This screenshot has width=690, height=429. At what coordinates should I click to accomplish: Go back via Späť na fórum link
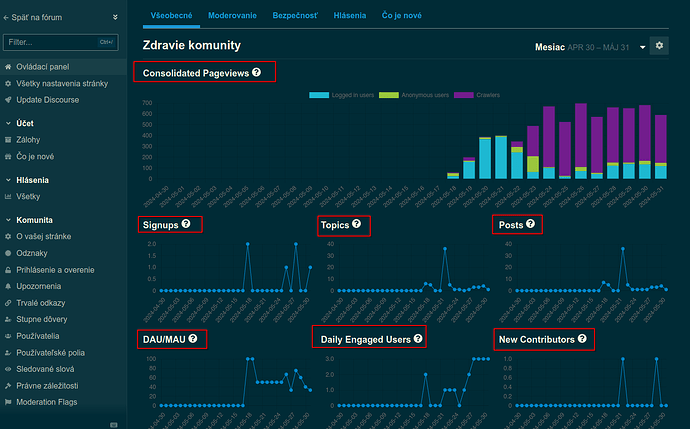33,18
